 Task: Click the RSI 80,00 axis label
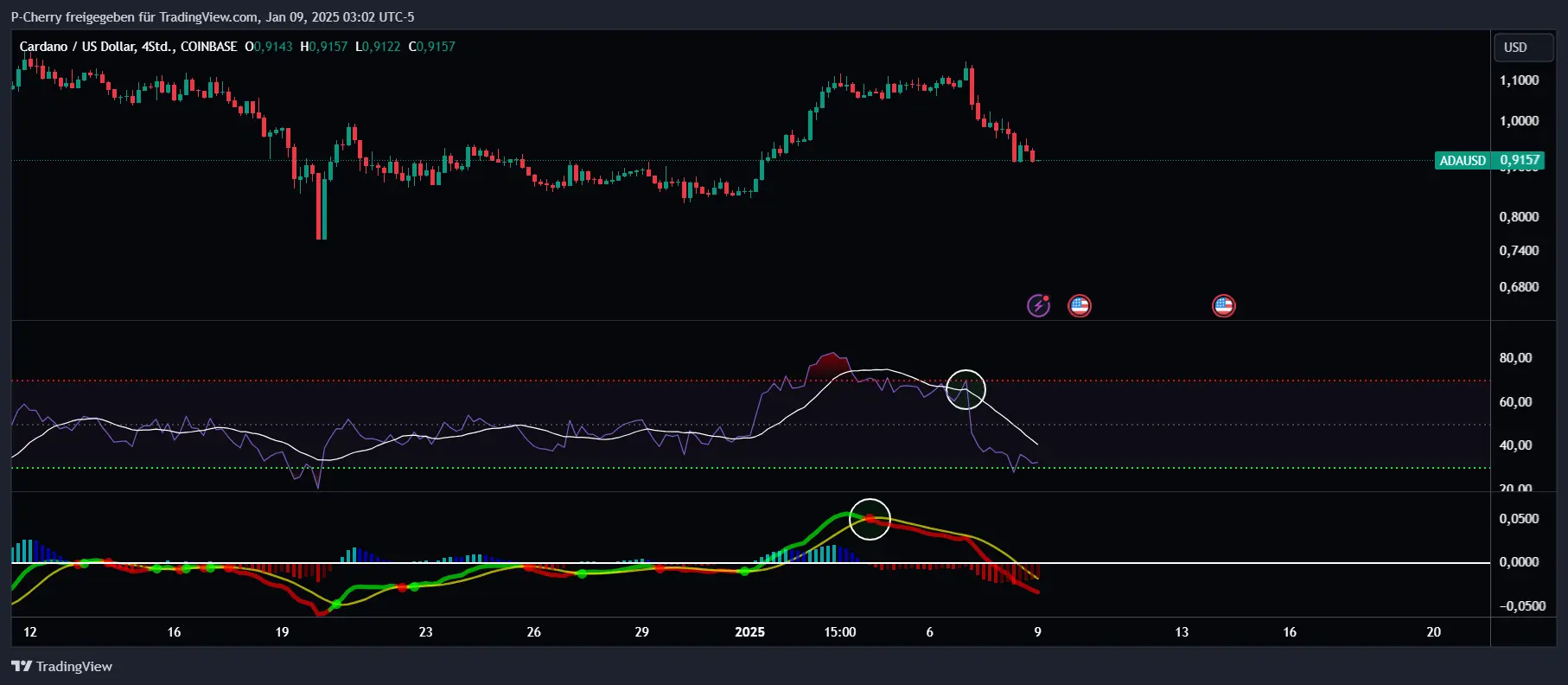tap(1515, 358)
